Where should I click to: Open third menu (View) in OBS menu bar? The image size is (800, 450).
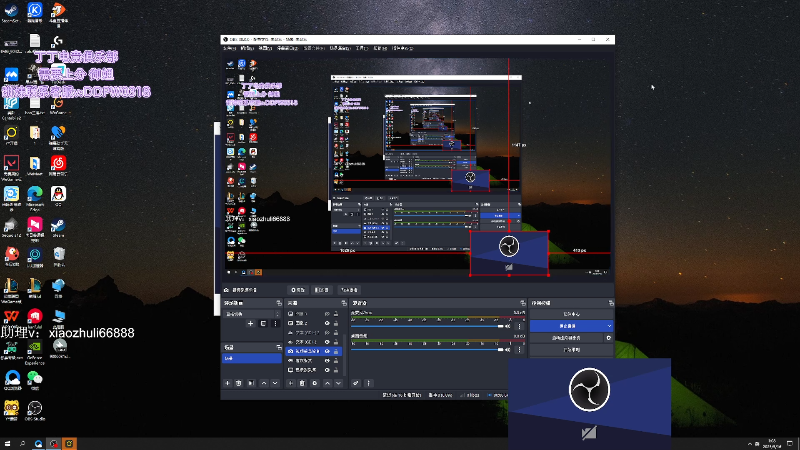[x=265, y=48]
